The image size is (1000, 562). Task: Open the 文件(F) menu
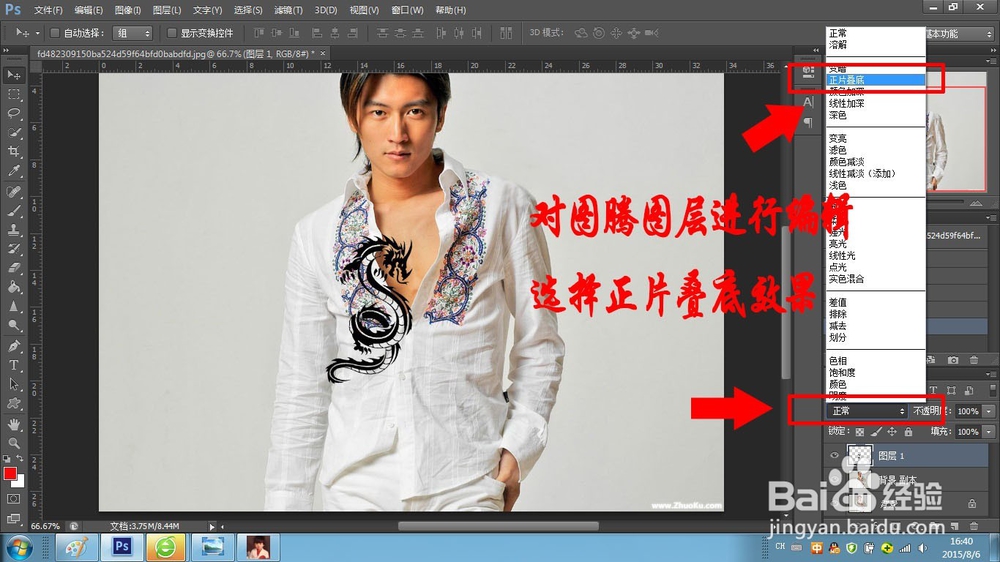pyautogui.click(x=48, y=10)
